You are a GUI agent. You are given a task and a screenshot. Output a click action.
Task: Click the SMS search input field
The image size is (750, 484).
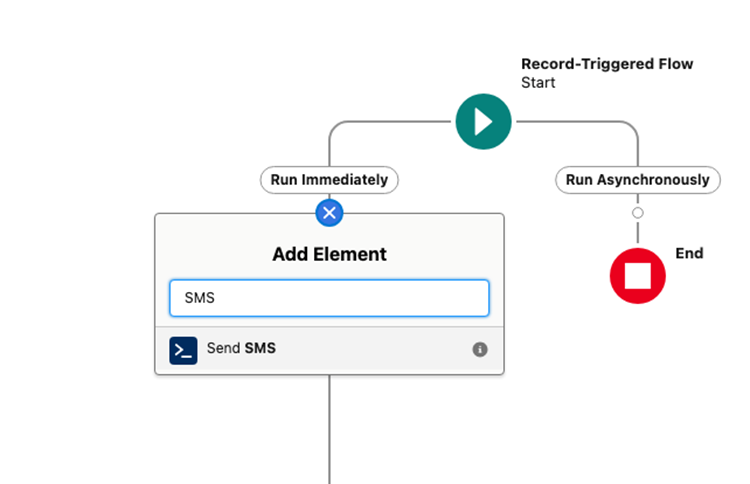click(329, 298)
